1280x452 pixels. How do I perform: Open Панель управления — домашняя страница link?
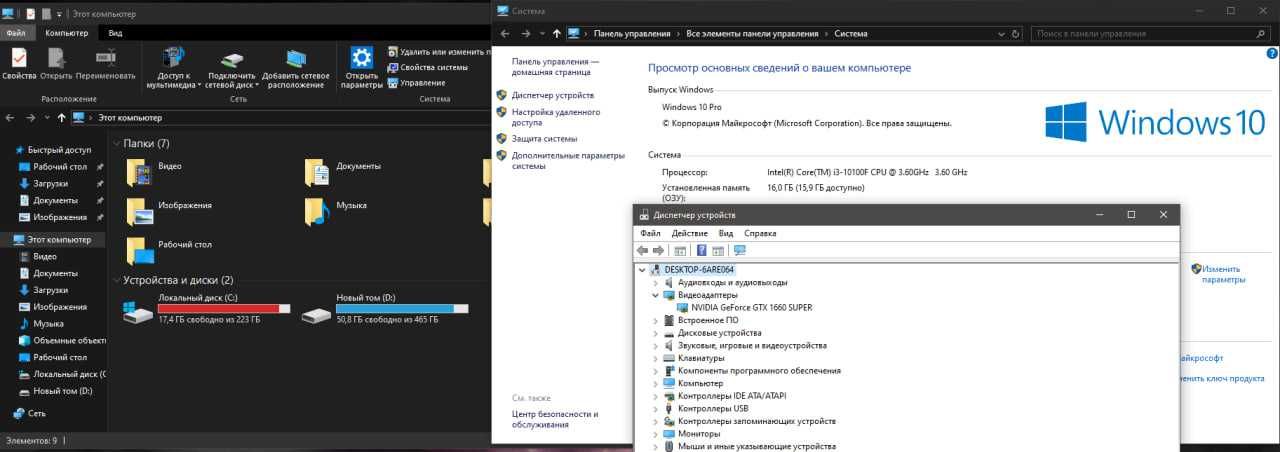pyautogui.click(x=556, y=67)
